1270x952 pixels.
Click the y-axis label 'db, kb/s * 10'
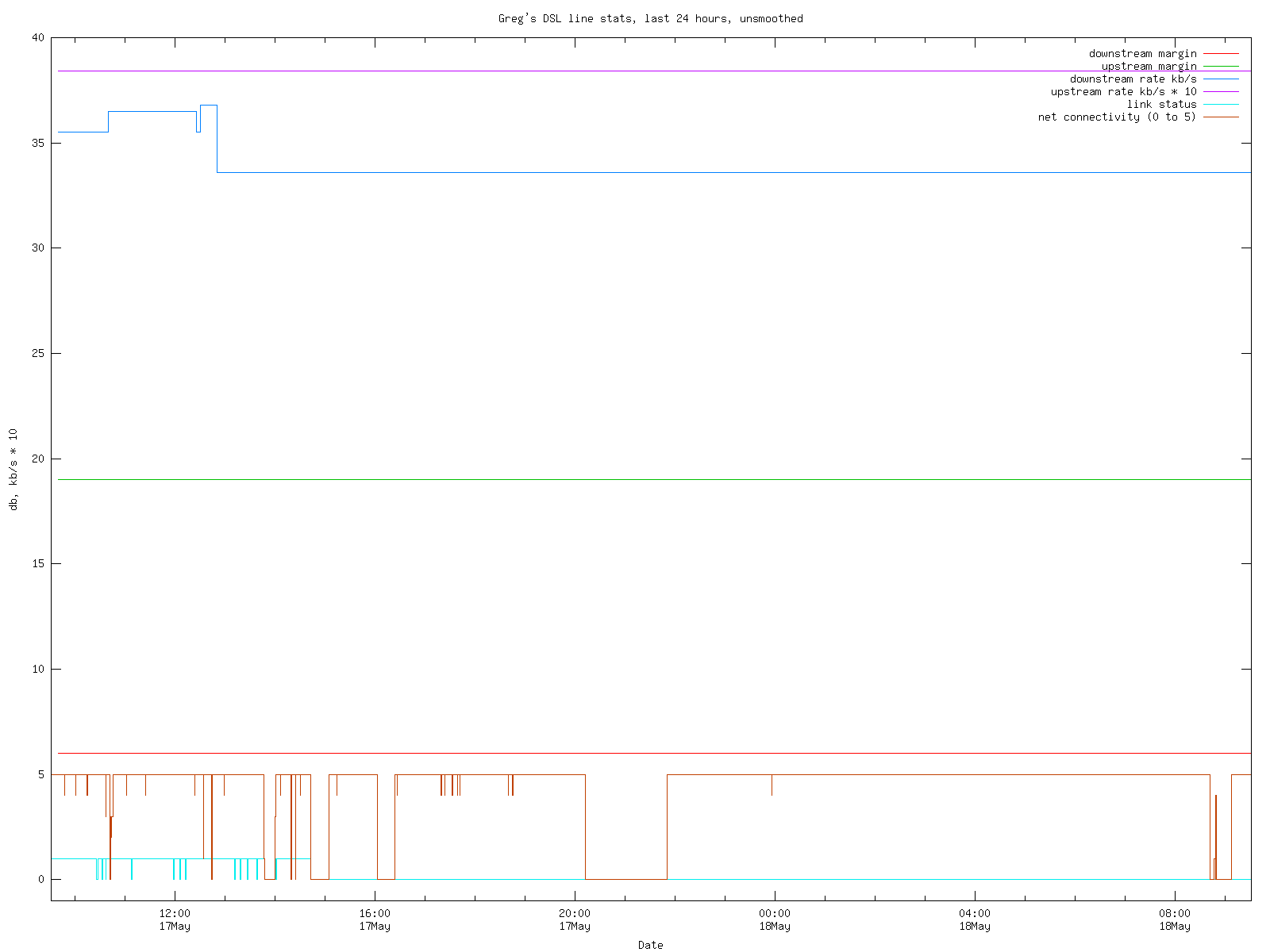click(x=13, y=470)
